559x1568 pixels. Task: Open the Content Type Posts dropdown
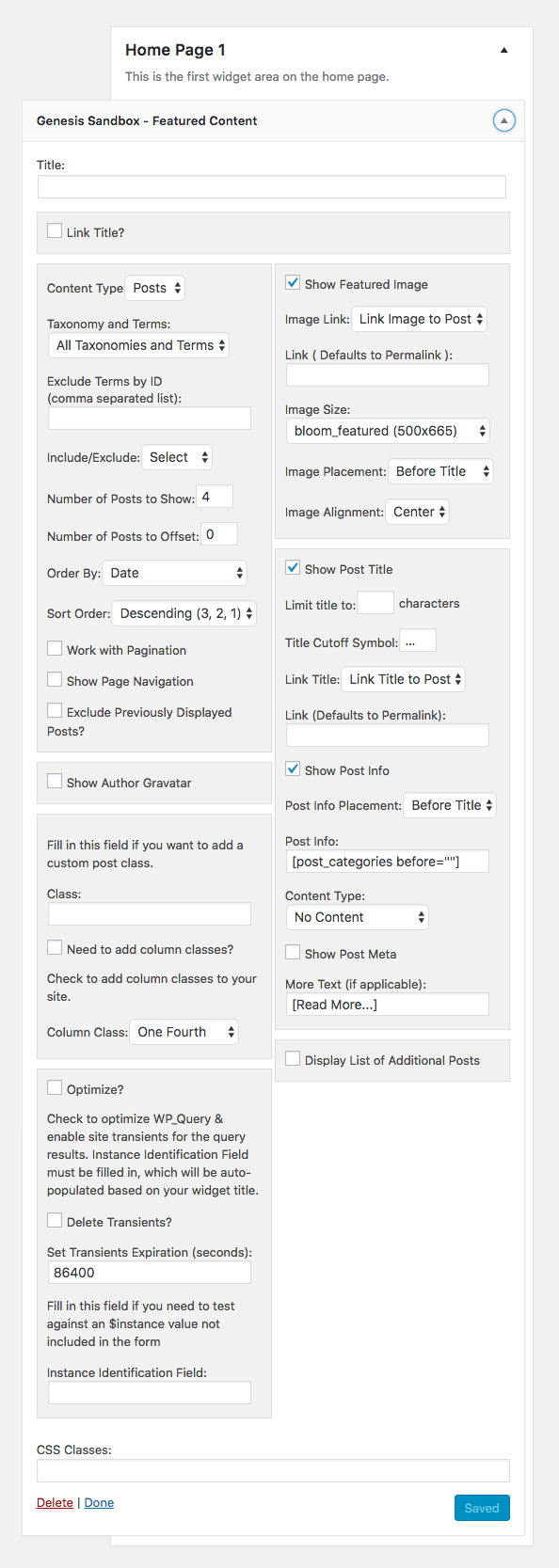pyautogui.click(x=155, y=288)
